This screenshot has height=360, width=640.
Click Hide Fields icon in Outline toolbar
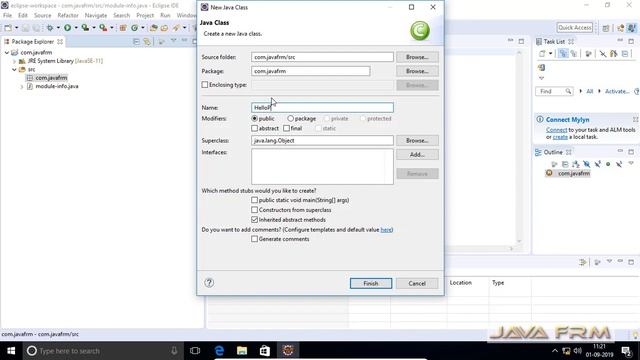pyautogui.click(x=587, y=164)
